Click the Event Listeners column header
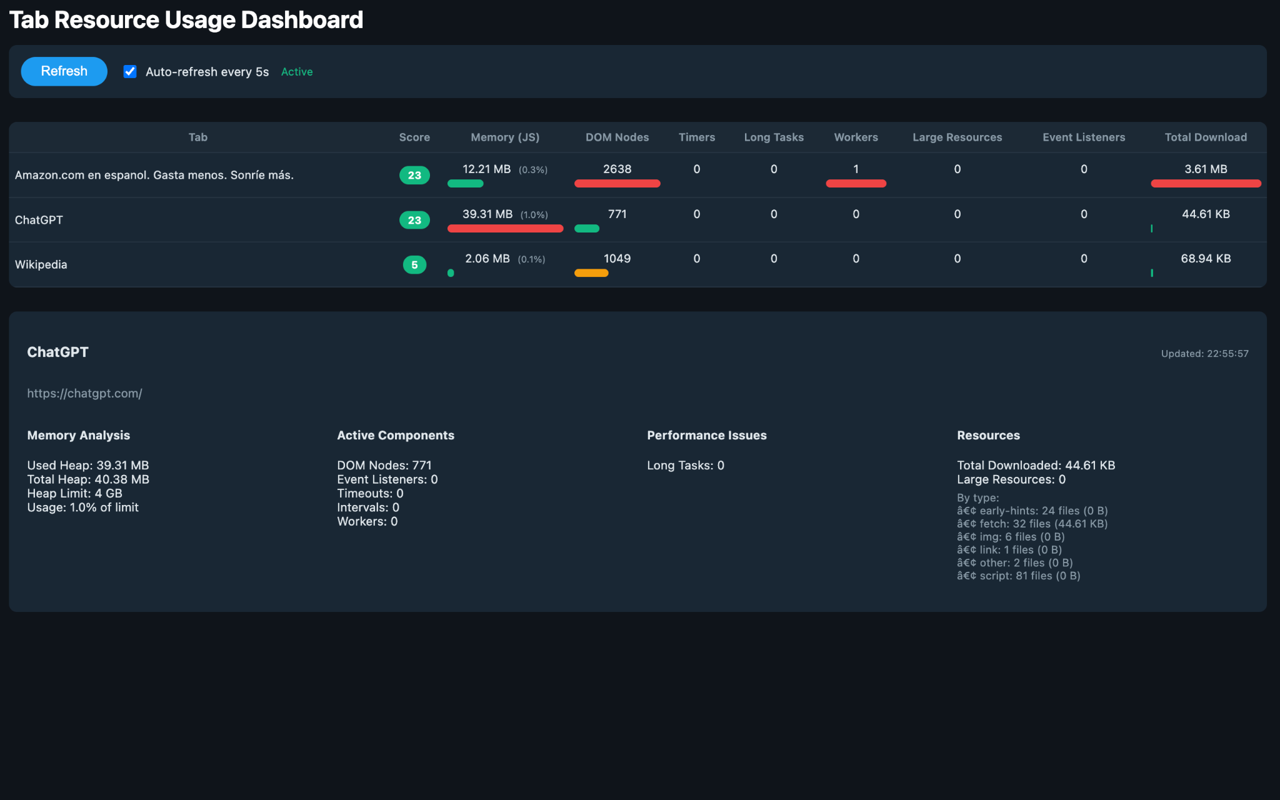The width and height of the screenshot is (1280, 800). coord(1083,137)
